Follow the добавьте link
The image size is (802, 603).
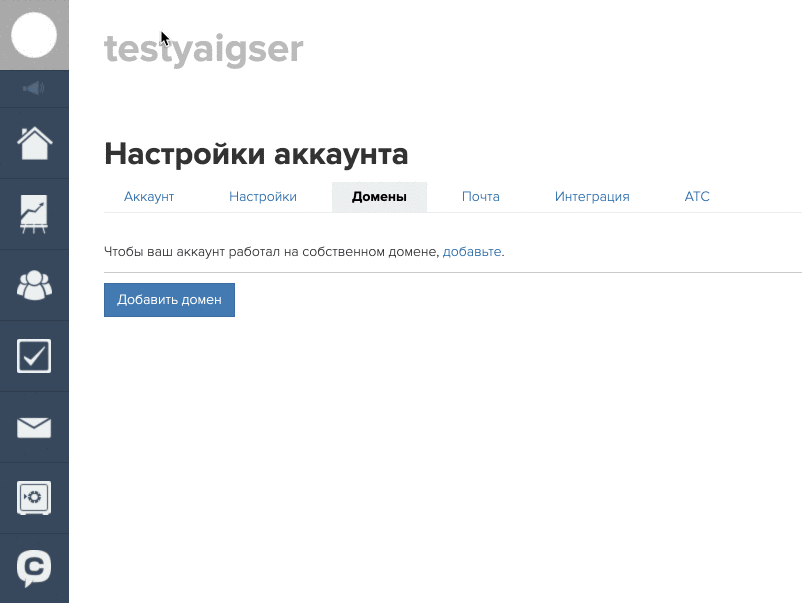coord(473,252)
